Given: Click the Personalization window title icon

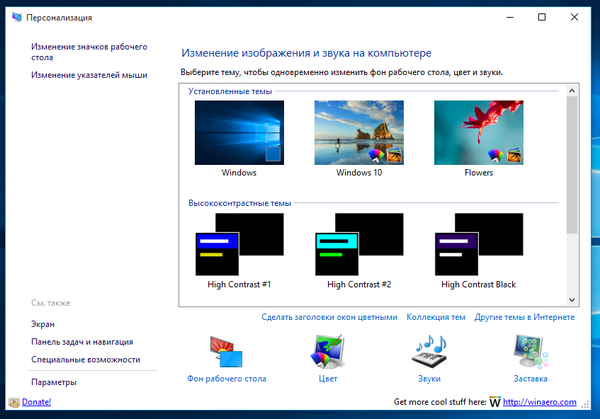Looking at the screenshot, I should (16, 17).
